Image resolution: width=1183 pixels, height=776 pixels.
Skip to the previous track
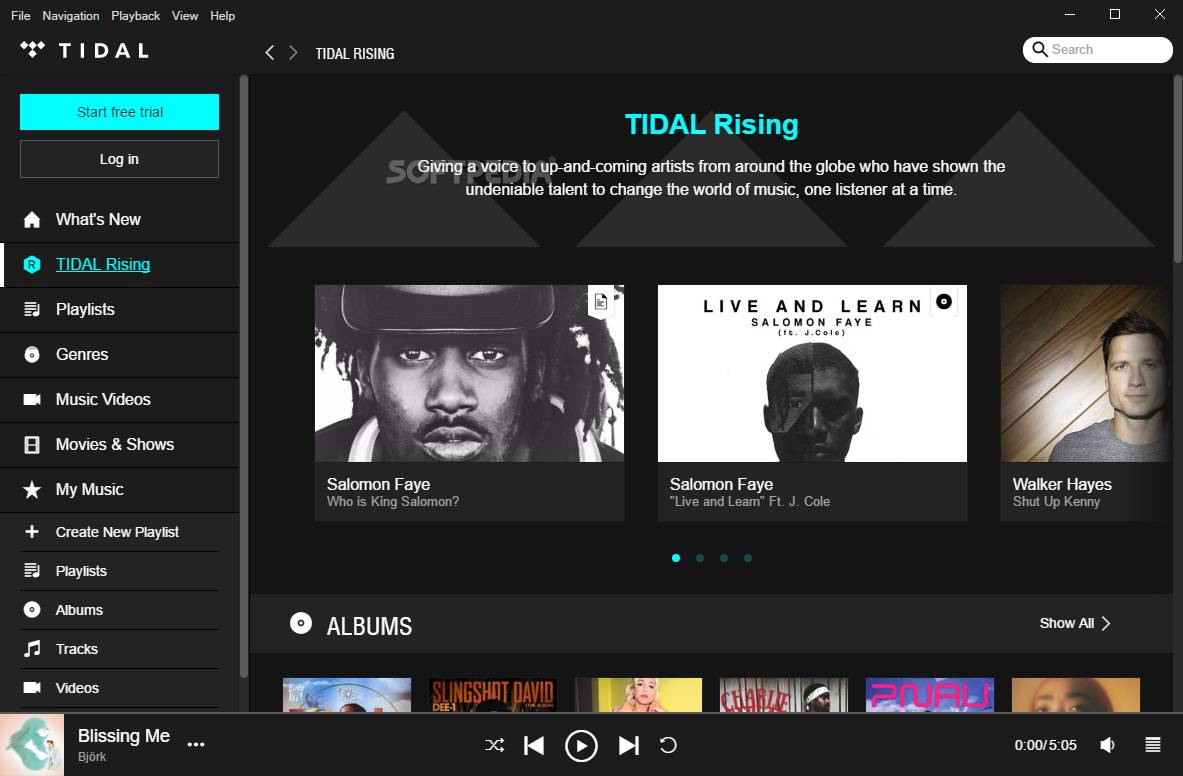[534, 746]
